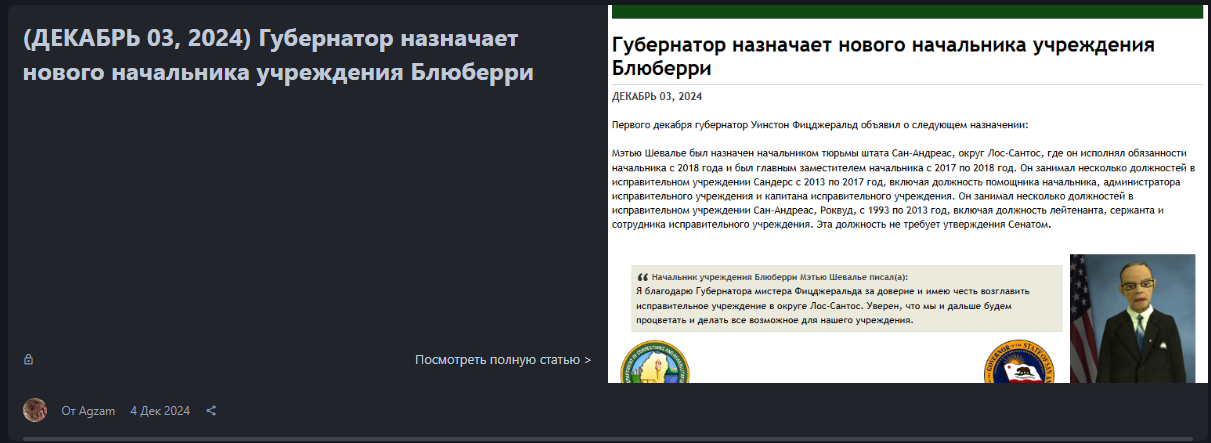This screenshot has width=1211, height=443.
Task: Click the Department of Corrections green seal
Action: [656, 366]
